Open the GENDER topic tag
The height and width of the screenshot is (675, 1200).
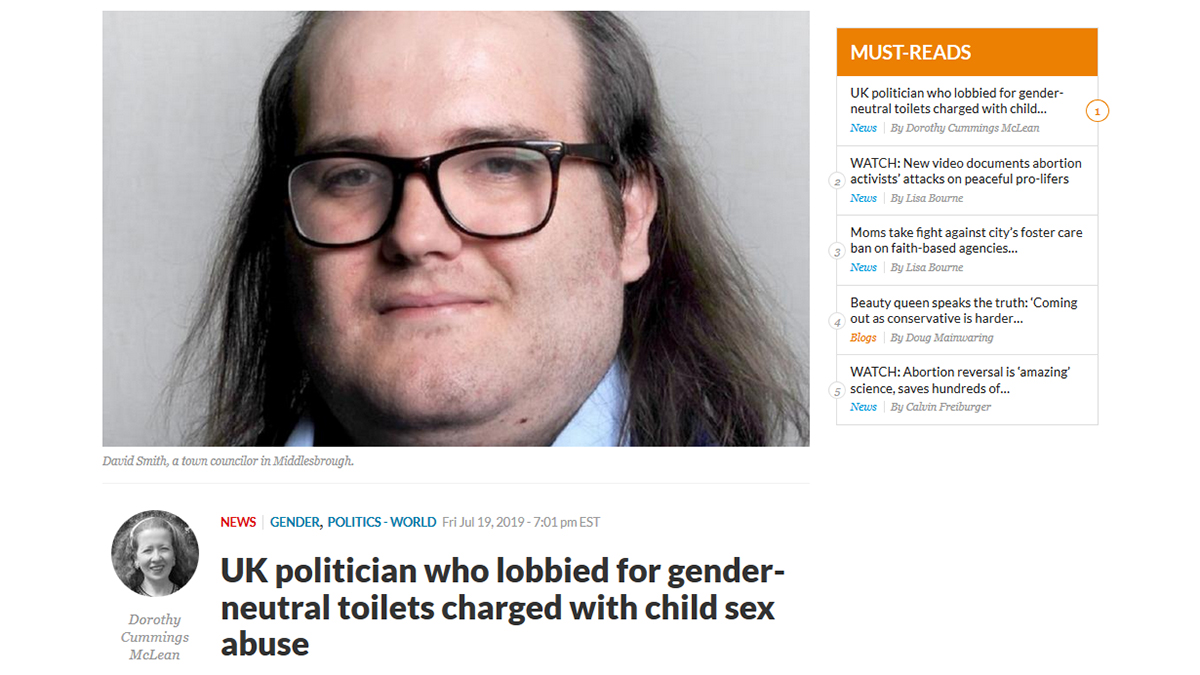[295, 522]
